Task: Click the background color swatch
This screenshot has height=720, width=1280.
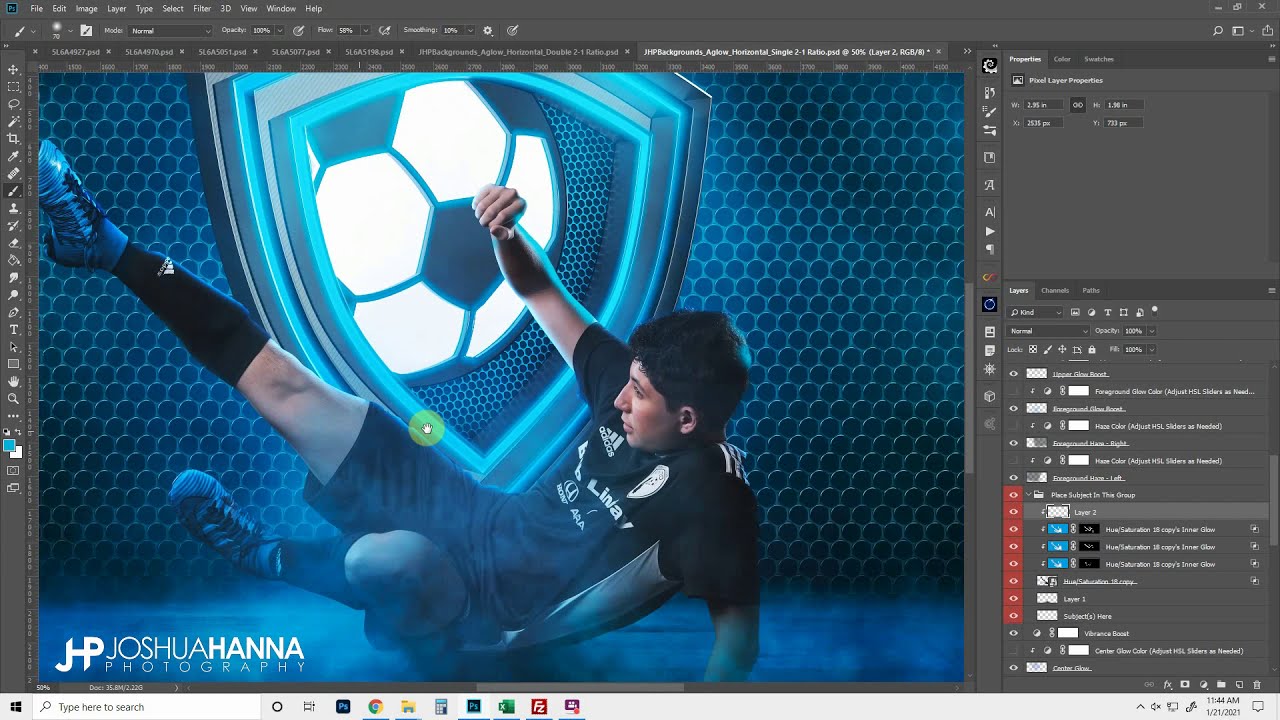Action: pyautogui.click(x=17, y=452)
